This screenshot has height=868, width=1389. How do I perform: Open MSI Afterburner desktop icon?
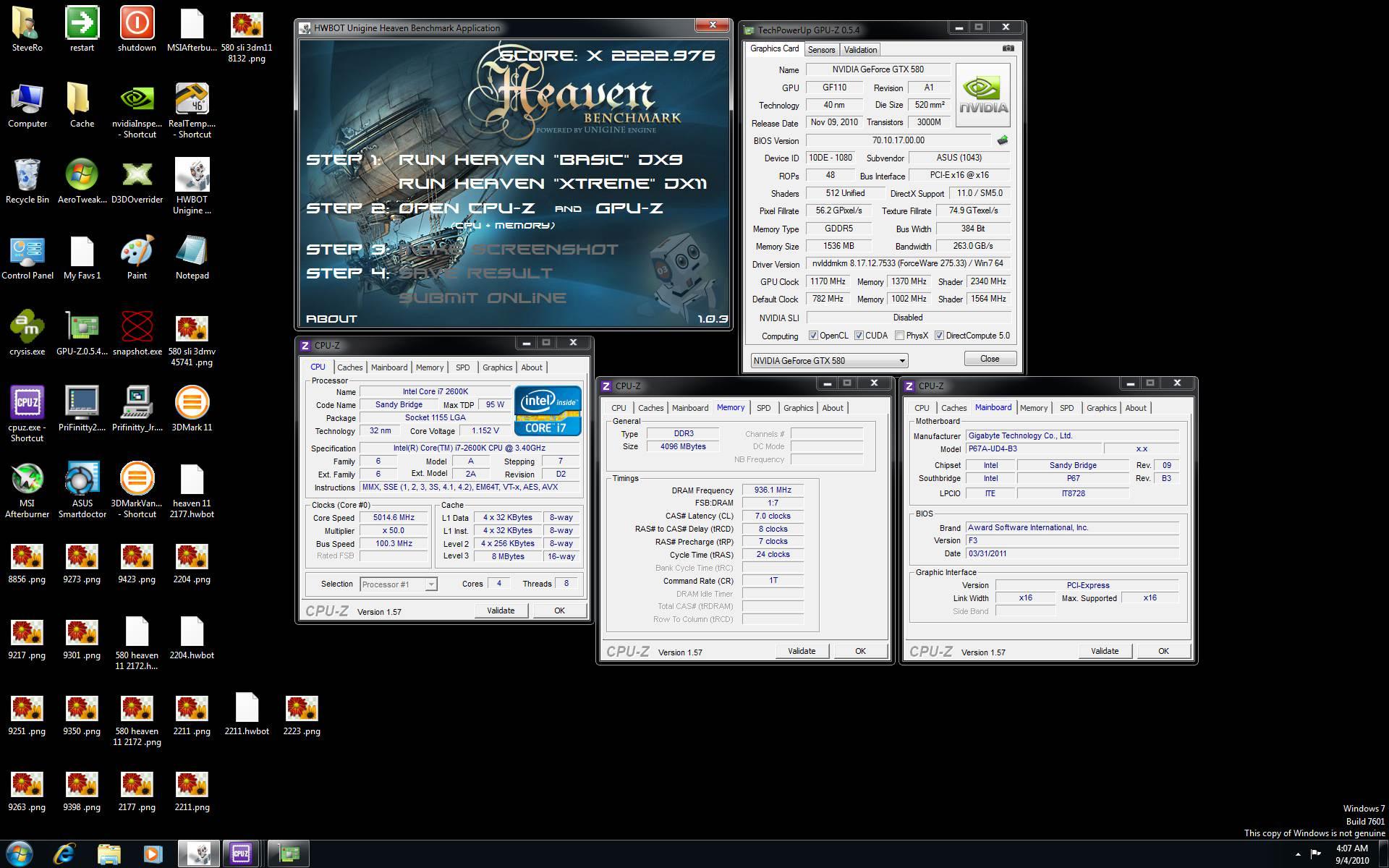[x=27, y=479]
